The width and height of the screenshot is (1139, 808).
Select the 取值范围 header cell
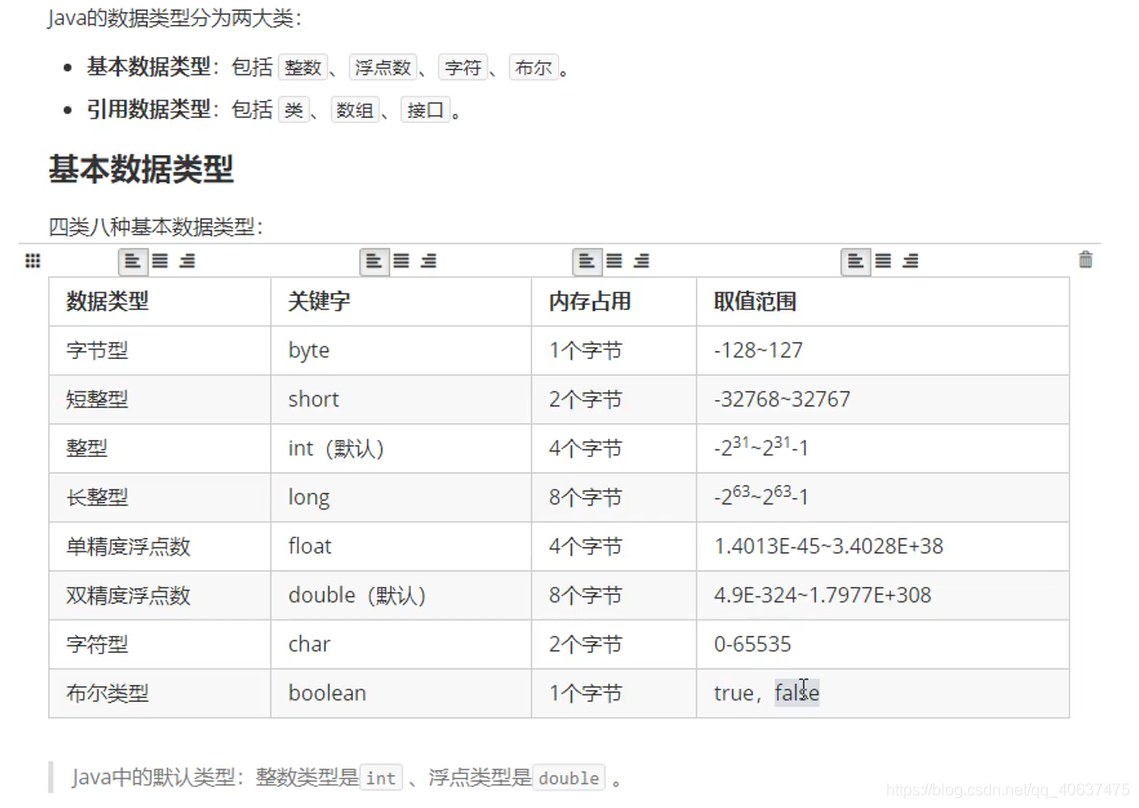[883, 302]
